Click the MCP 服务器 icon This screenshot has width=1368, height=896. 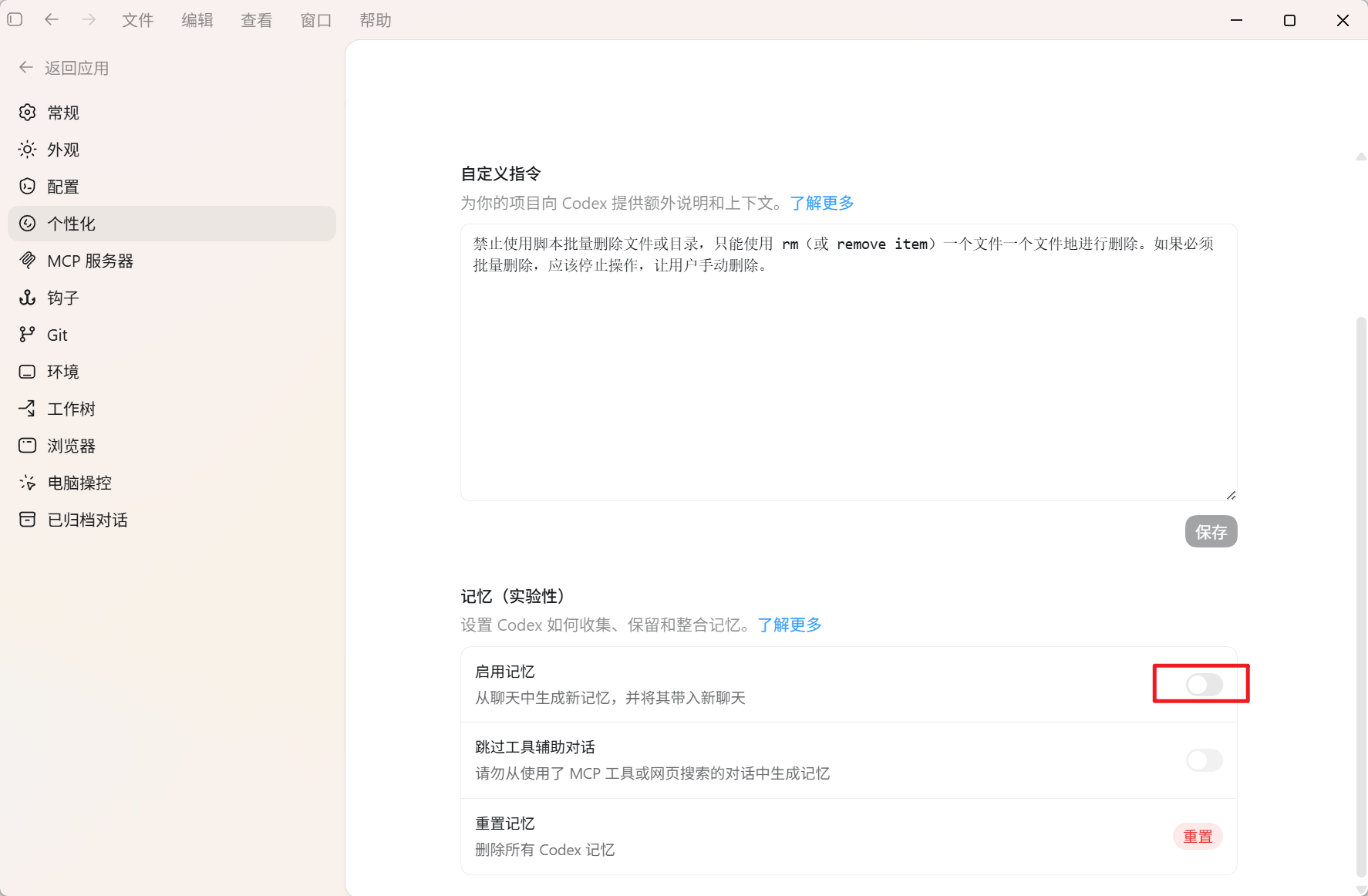[28, 261]
